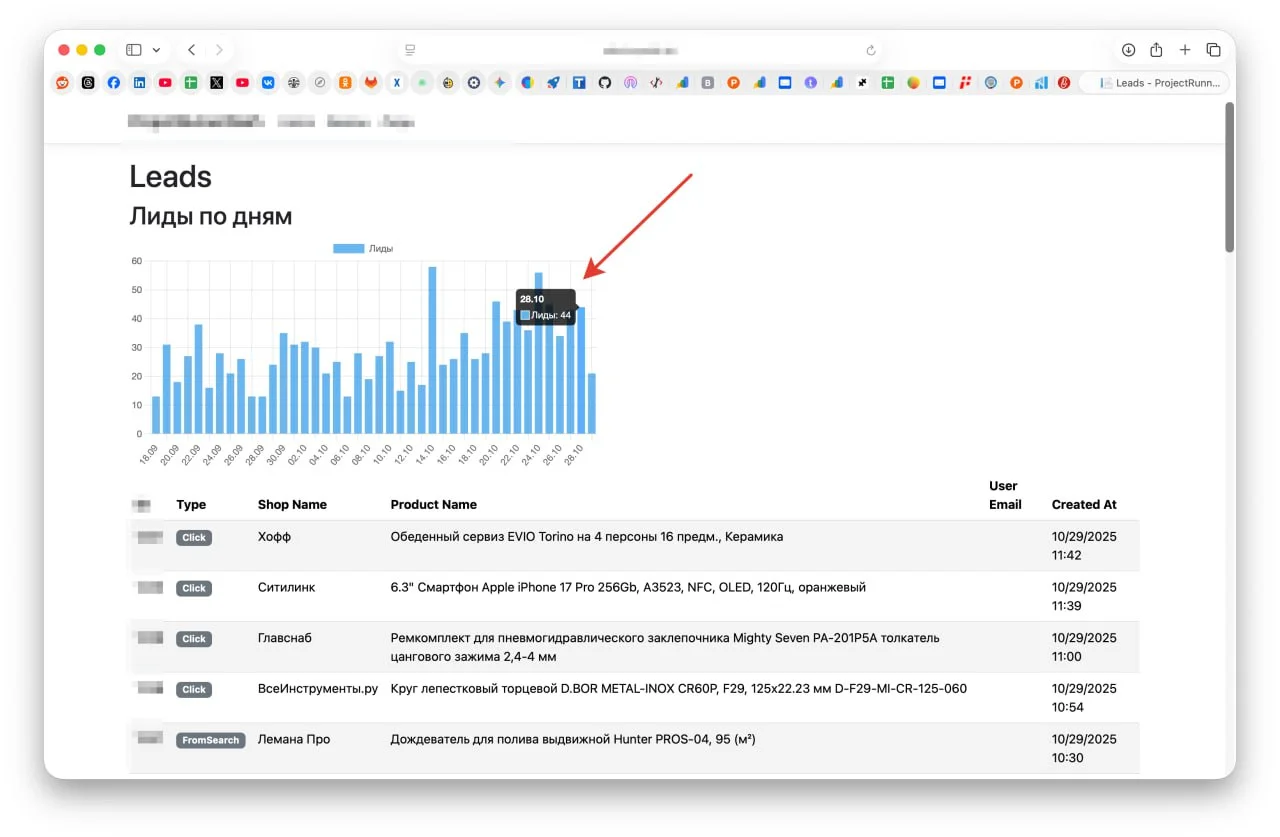Click the tallest bar for 14.10
The image size is (1280, 837).
(432, 350)
